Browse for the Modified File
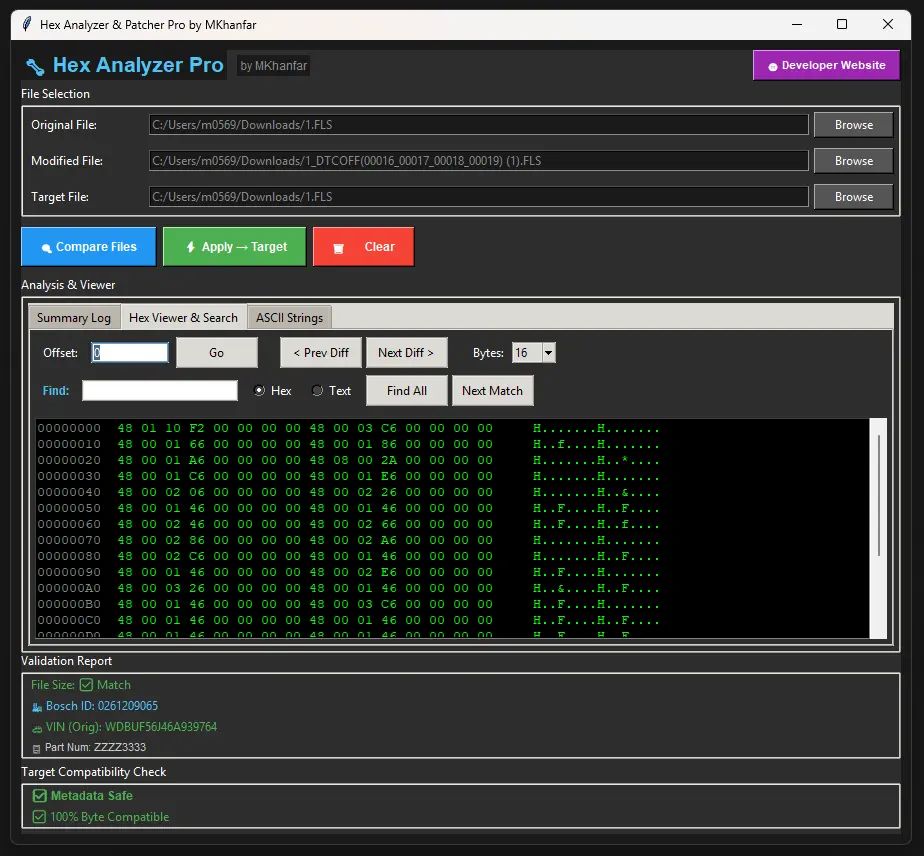The width and height of the screenshot is (924, 856). [x=853, y=161]
